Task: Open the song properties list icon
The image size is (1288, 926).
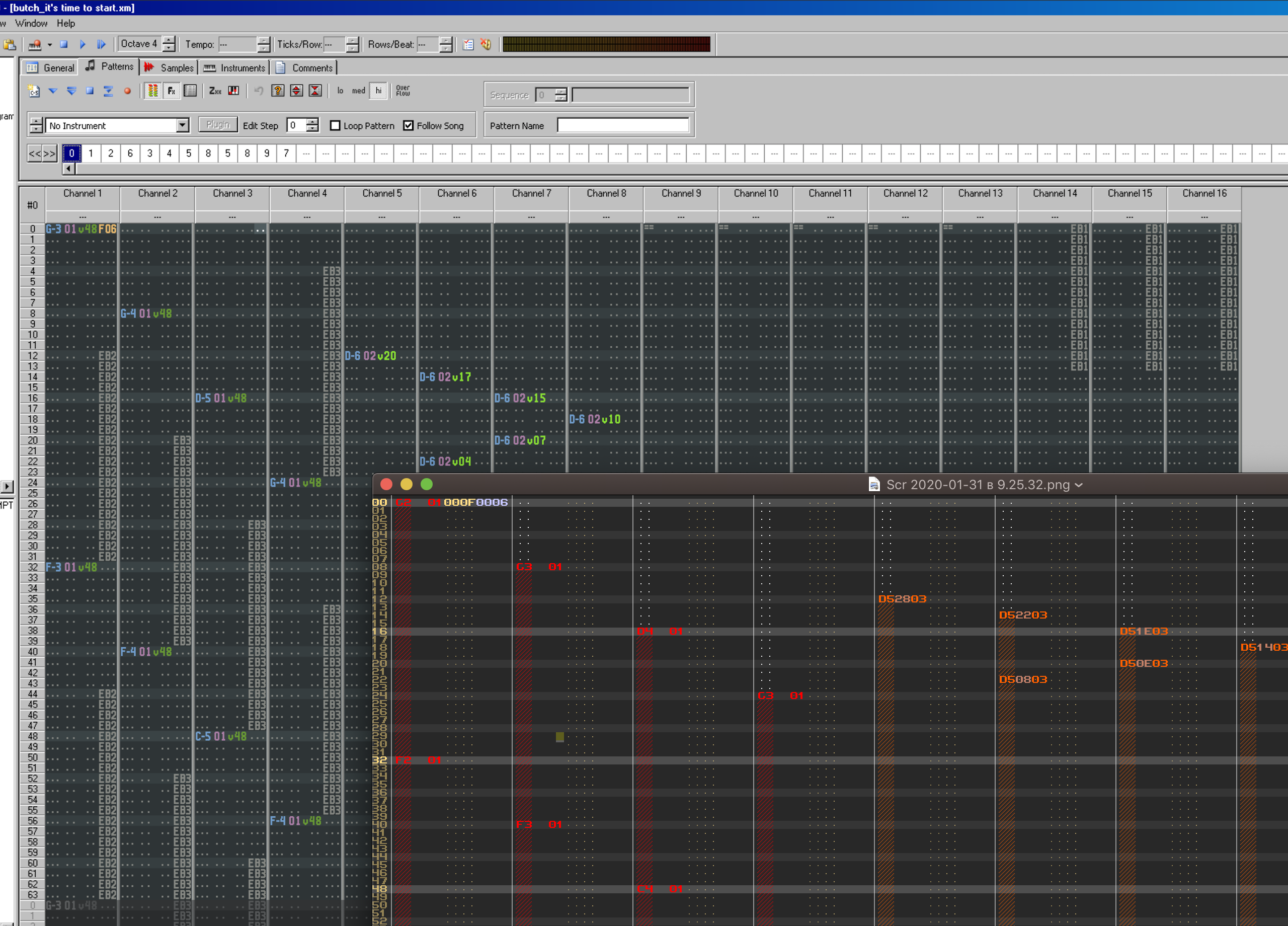Action: [x=468, y=44]
